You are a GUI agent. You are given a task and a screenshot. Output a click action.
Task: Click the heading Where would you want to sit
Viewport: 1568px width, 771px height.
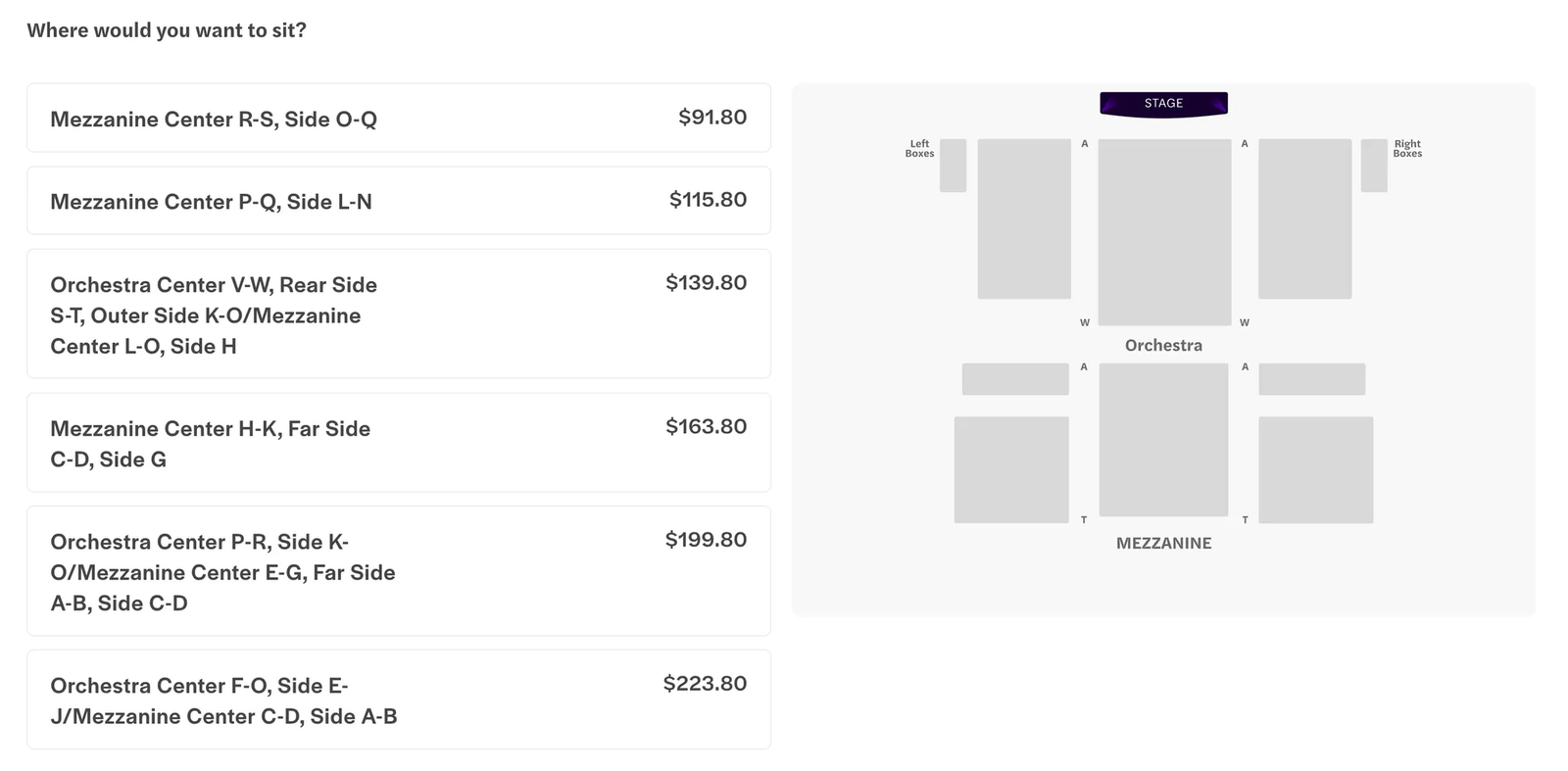click(167, 30)
